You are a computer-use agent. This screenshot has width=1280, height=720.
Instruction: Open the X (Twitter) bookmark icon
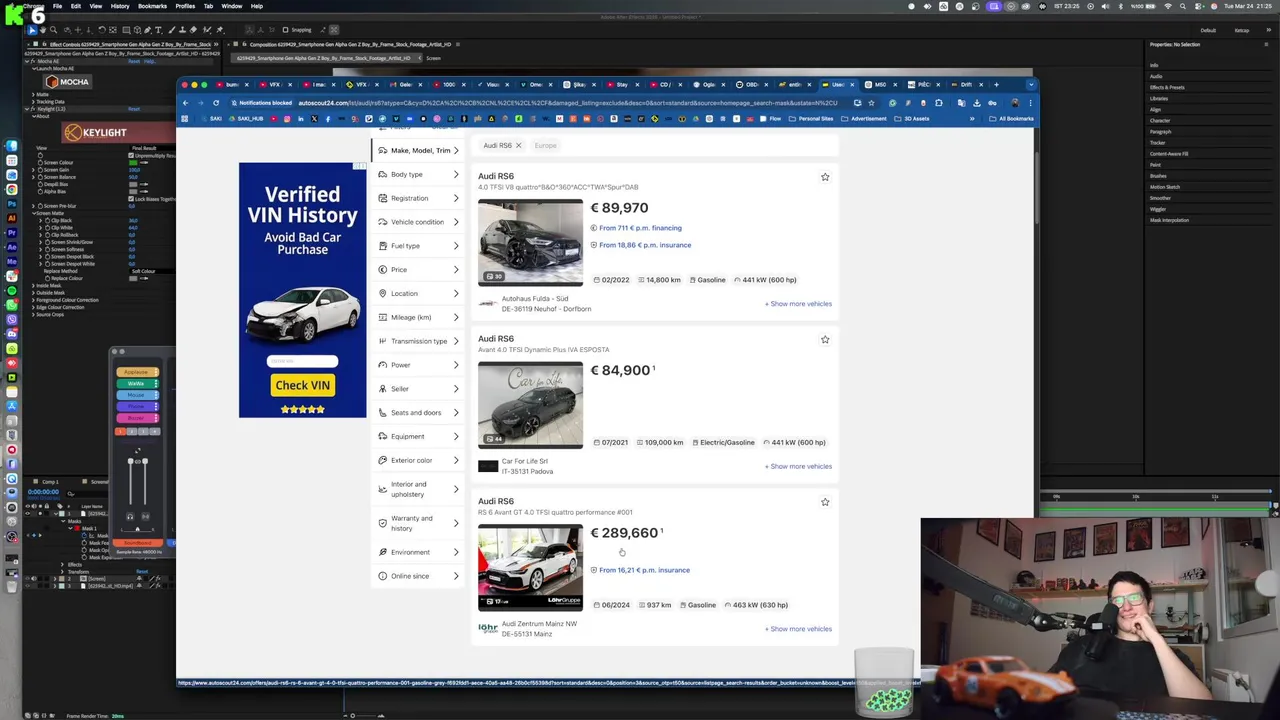point(314,119)
